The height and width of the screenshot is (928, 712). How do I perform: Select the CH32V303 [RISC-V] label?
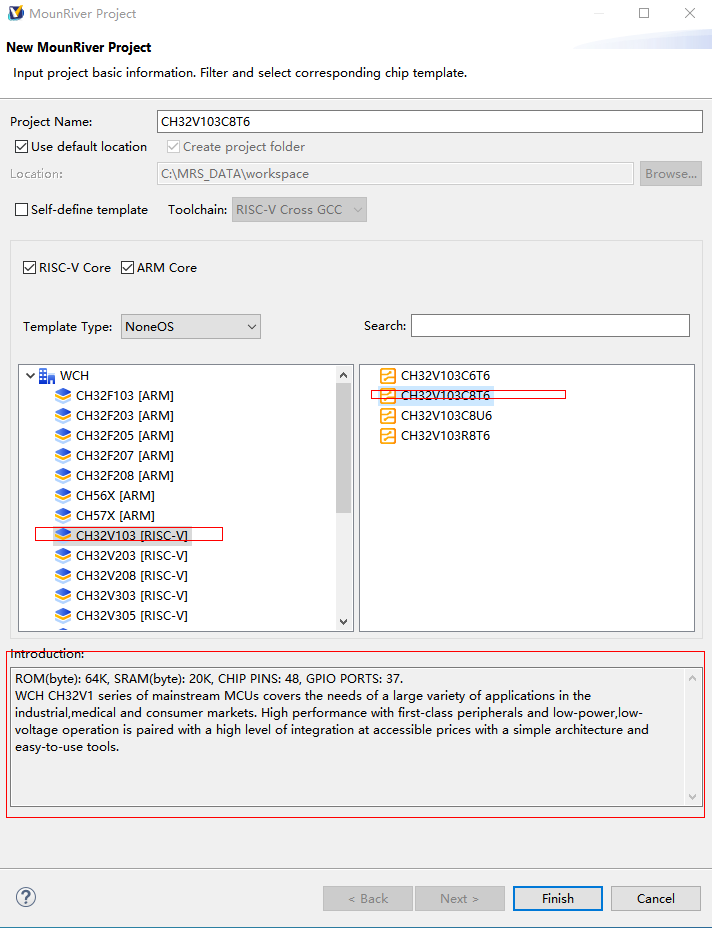pos(132,595)
